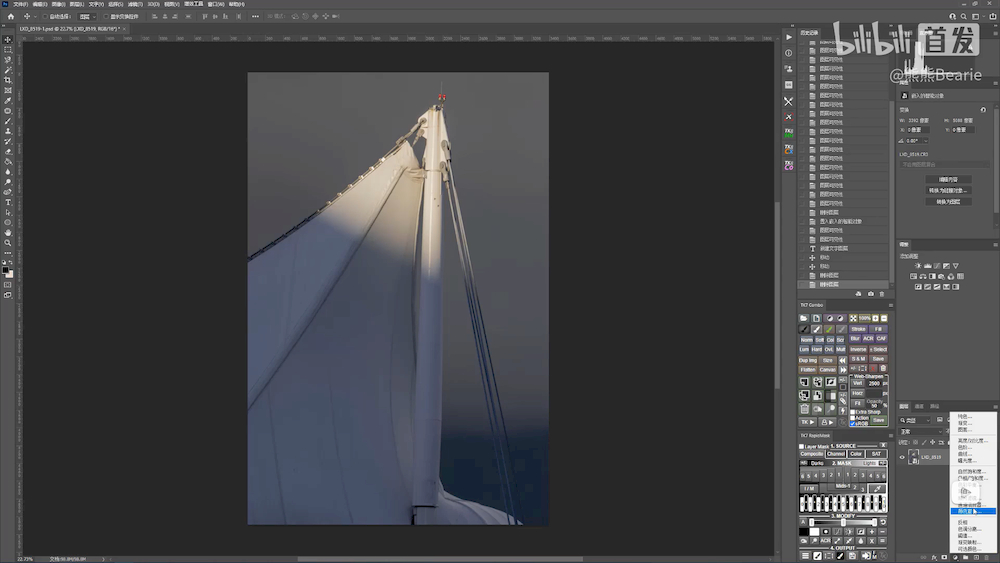The height and width of the screenshot is (563, 1000).
Task: Choose 曲线 (Curves) from the adjustment popup menu
Action: tap(964, 453)
